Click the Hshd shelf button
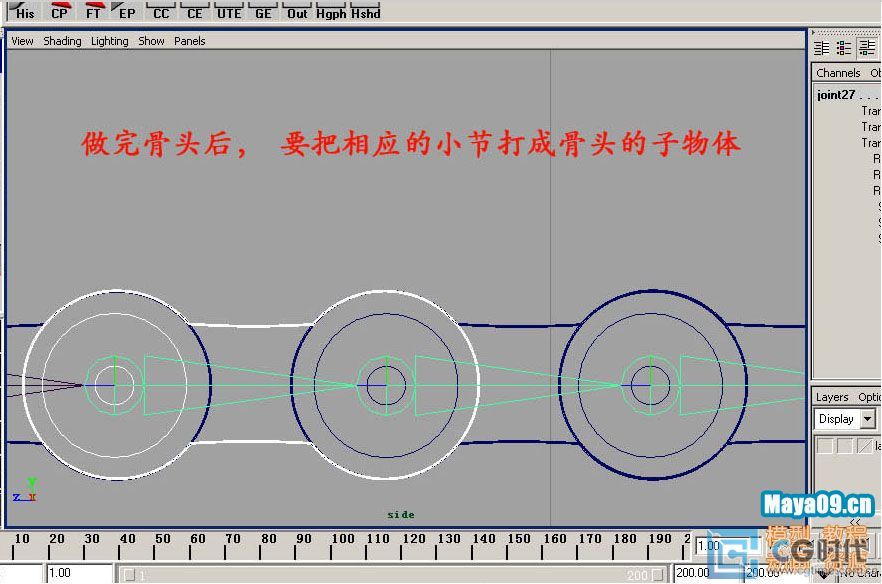Screen dimensions: 882x584 coord(365,11)
